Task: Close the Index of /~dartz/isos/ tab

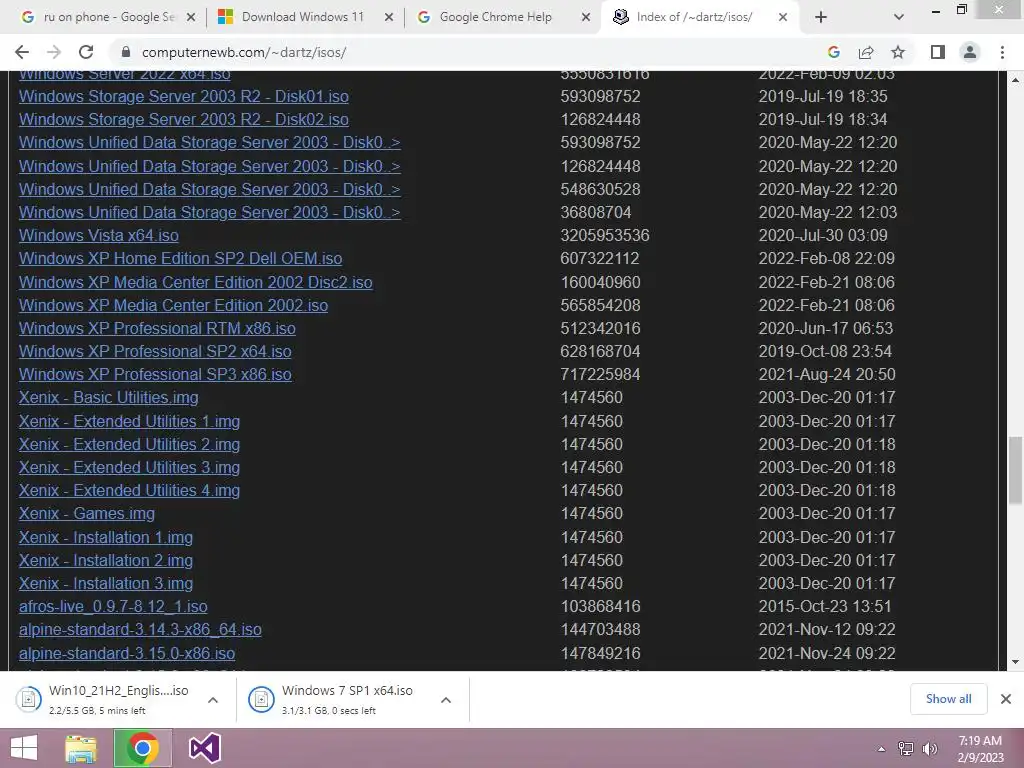Action: tap(783, 17)
